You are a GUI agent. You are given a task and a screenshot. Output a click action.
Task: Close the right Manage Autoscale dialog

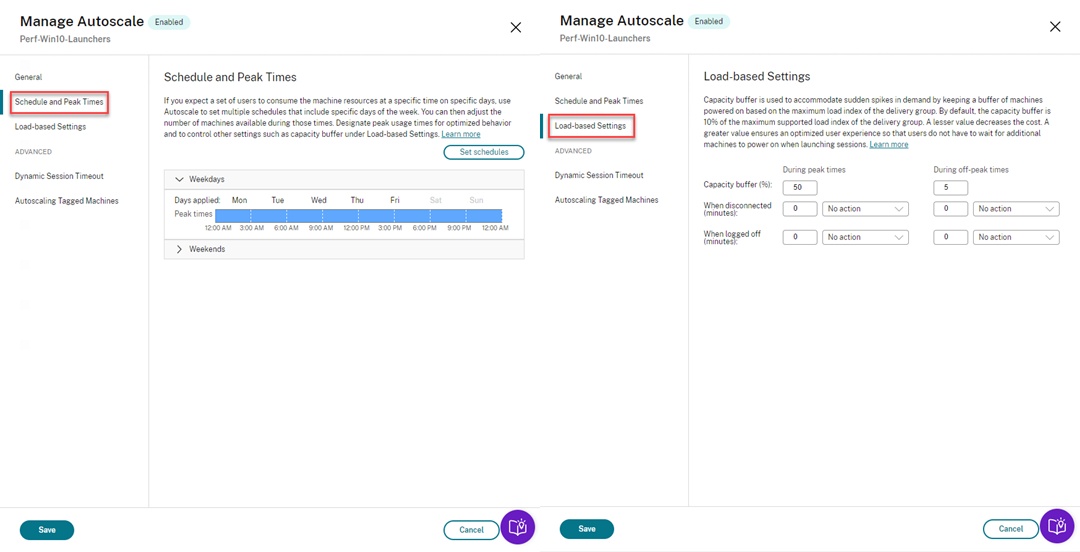click(x=1054, y=27)
